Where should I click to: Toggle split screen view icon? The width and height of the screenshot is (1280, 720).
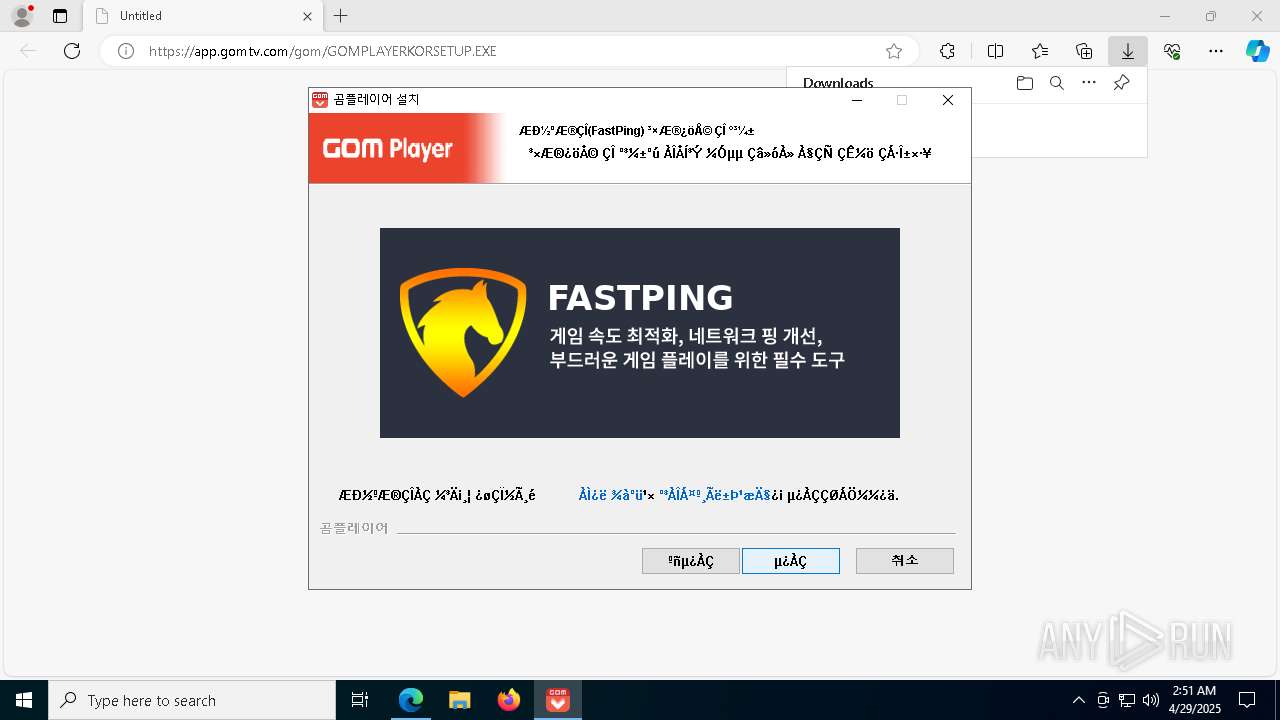coord(995,51)
